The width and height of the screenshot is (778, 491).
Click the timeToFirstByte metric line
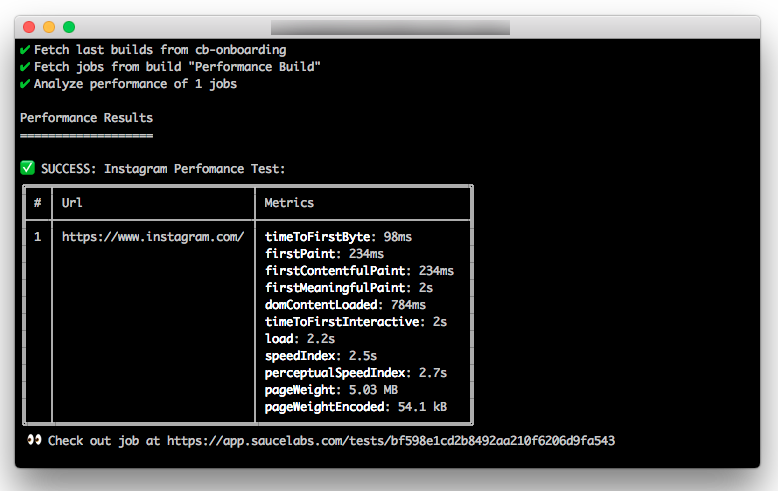pos(338,237)
